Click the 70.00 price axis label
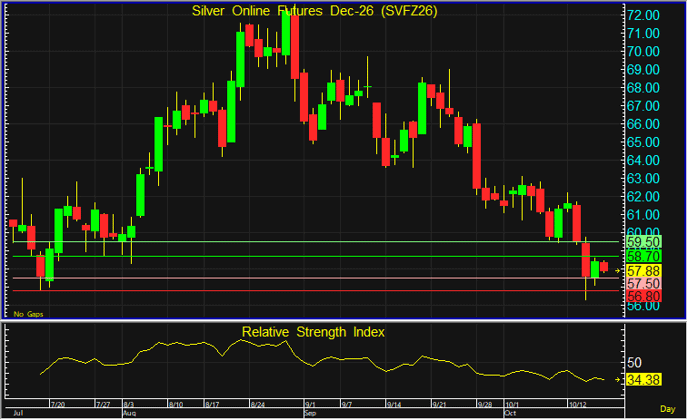 643,51
